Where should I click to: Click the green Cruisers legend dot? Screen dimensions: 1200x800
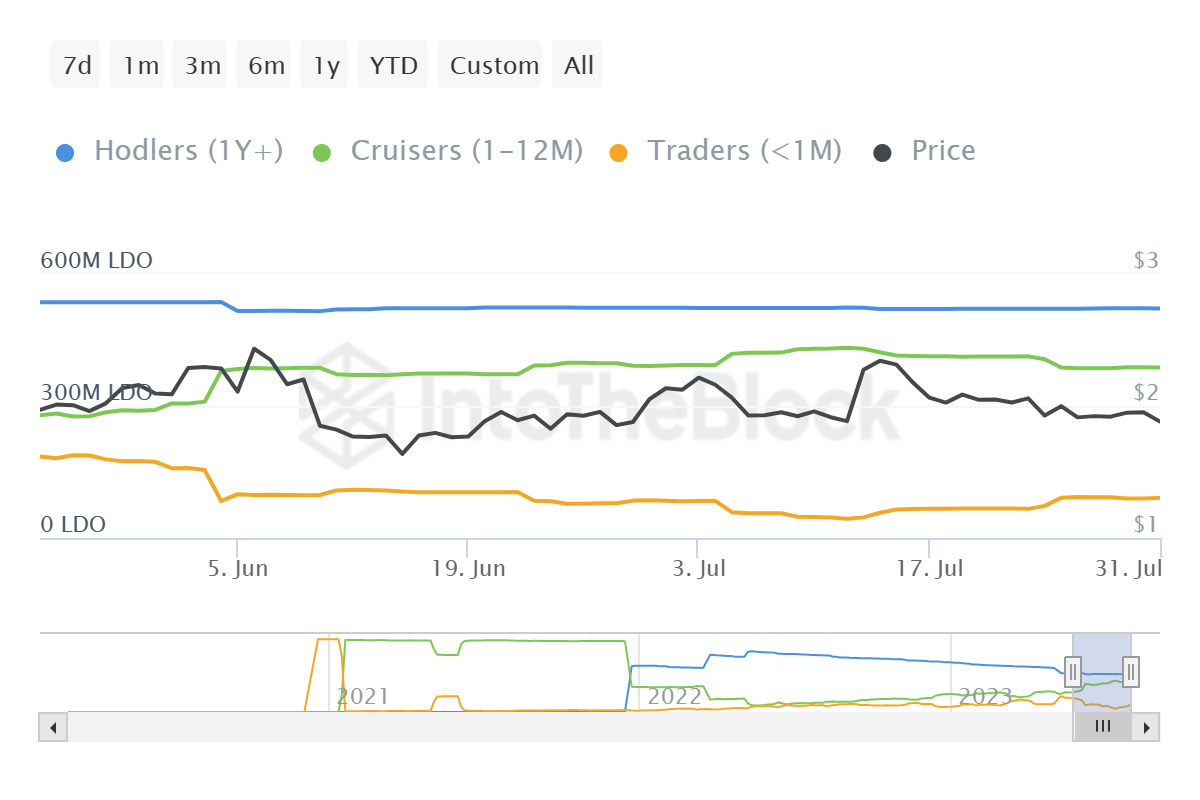tap(322, 153)
